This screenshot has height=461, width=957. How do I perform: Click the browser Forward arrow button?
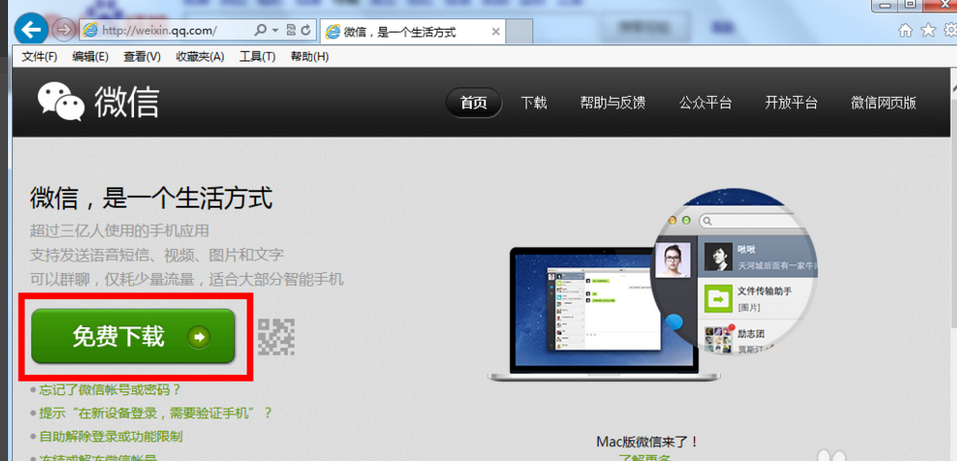coord(63,29)
